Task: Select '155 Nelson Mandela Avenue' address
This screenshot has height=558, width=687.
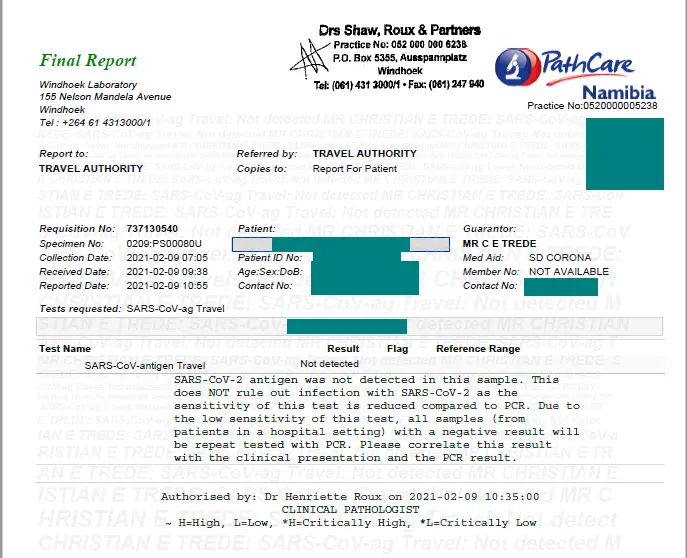Action: pyautogui.click(x=105, y=97)
